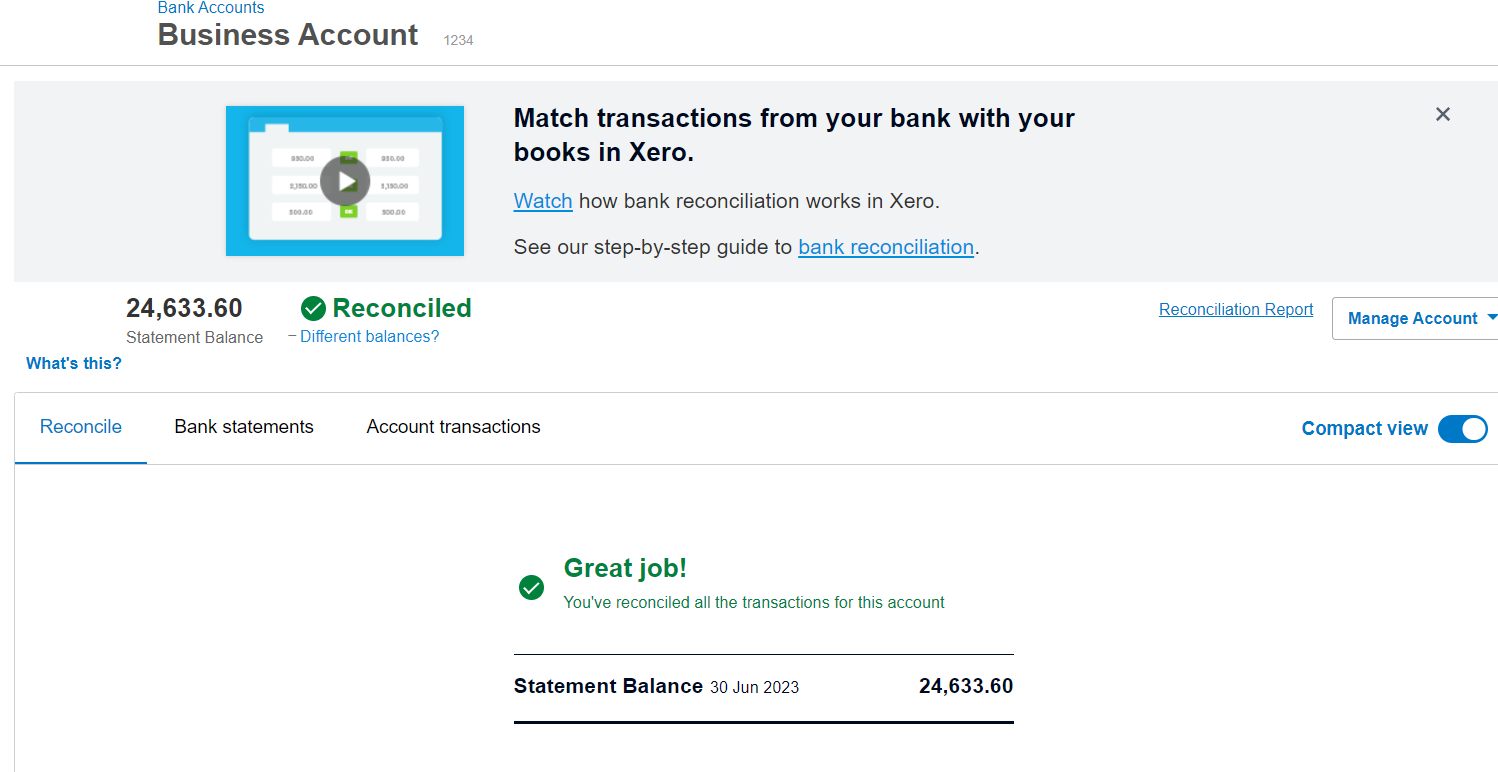Play the bank reconciliation tutorial video

[345, 181]
